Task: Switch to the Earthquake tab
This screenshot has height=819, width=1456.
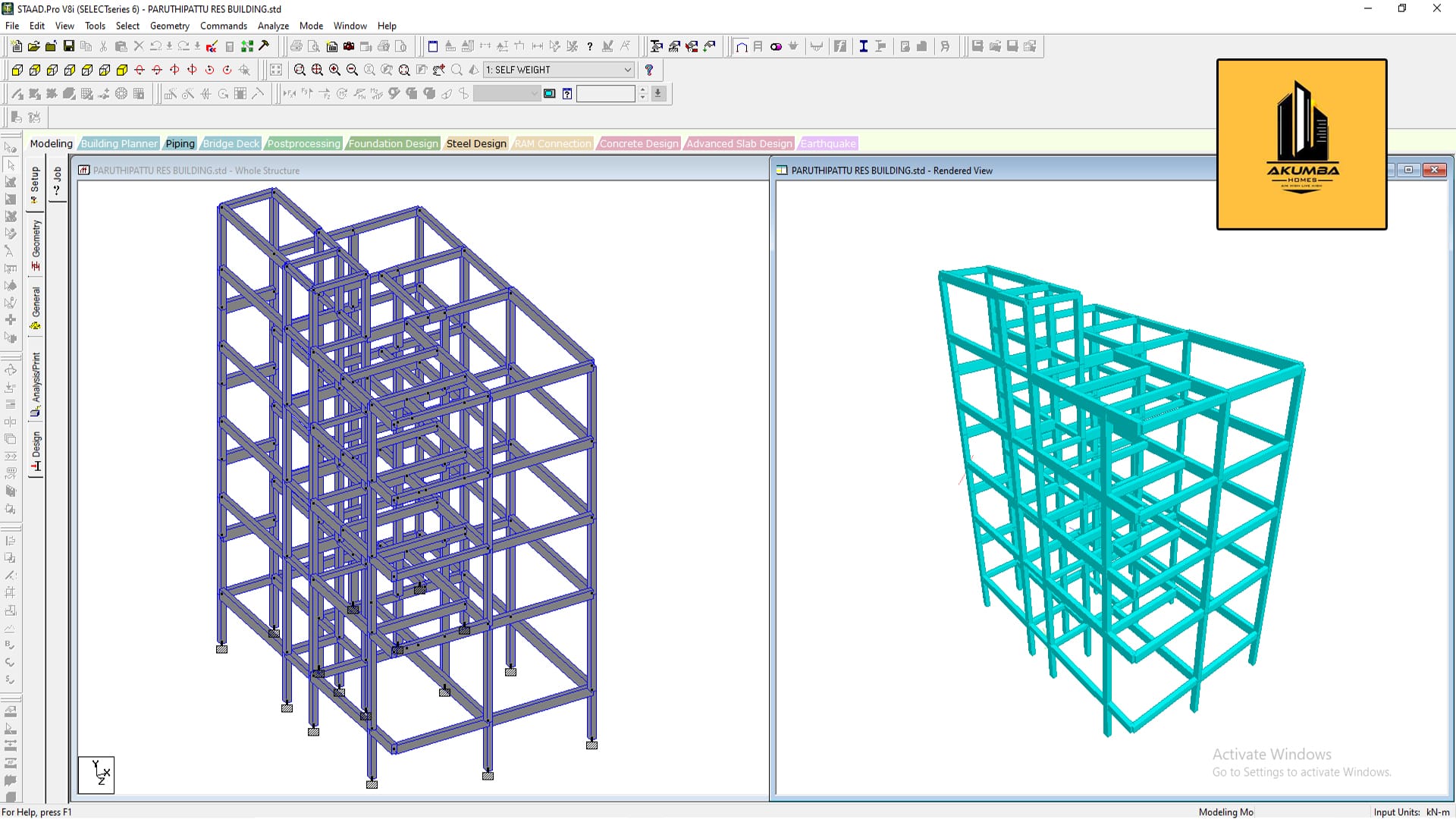Action: pyautogui.click(x=828, y=143)
